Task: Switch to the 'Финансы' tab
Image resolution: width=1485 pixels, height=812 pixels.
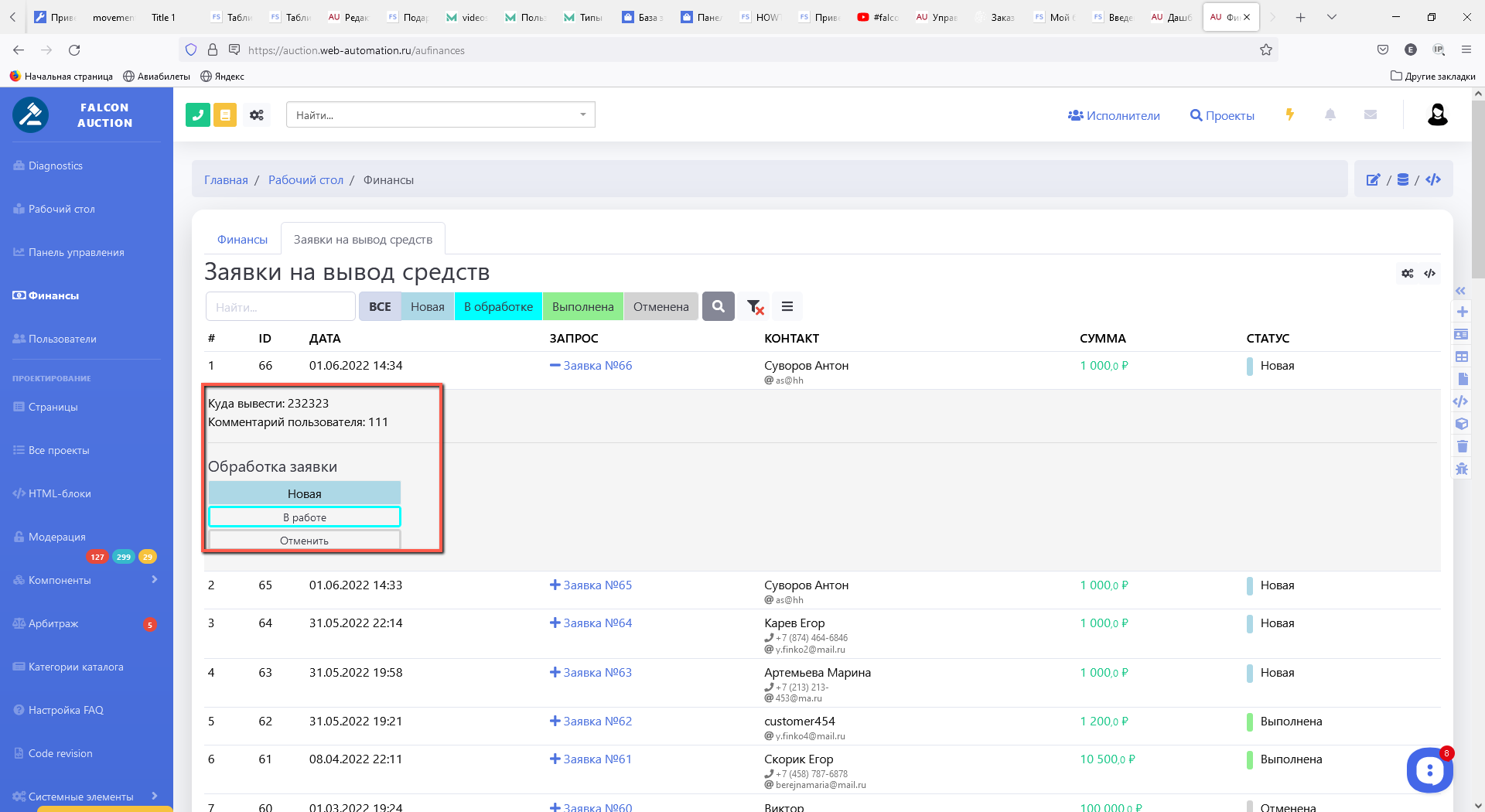Action: [242, 240]
